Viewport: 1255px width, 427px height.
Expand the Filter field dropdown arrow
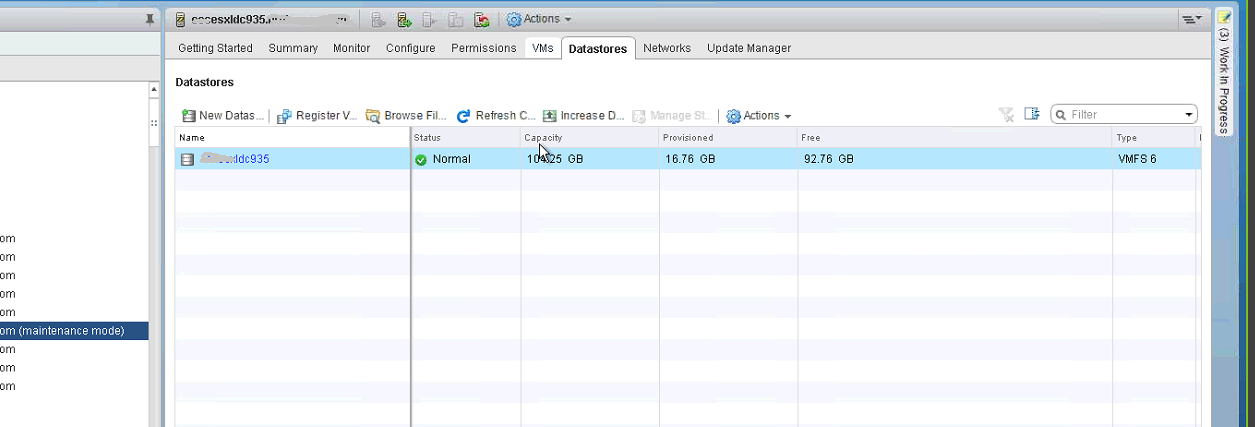[x=1189, y=115]
